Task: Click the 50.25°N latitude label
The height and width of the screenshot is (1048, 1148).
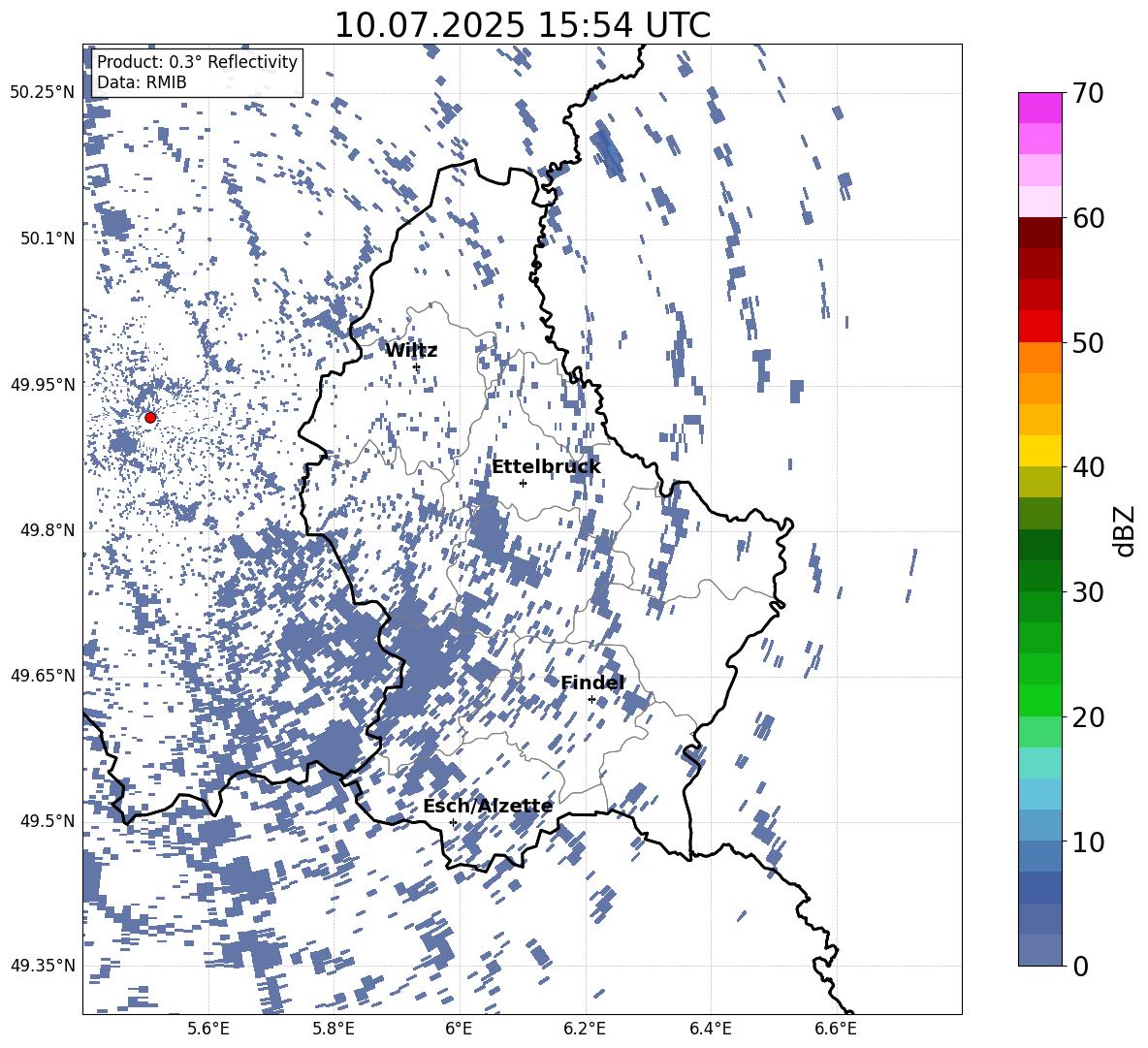Action: (x=43, y=93)
